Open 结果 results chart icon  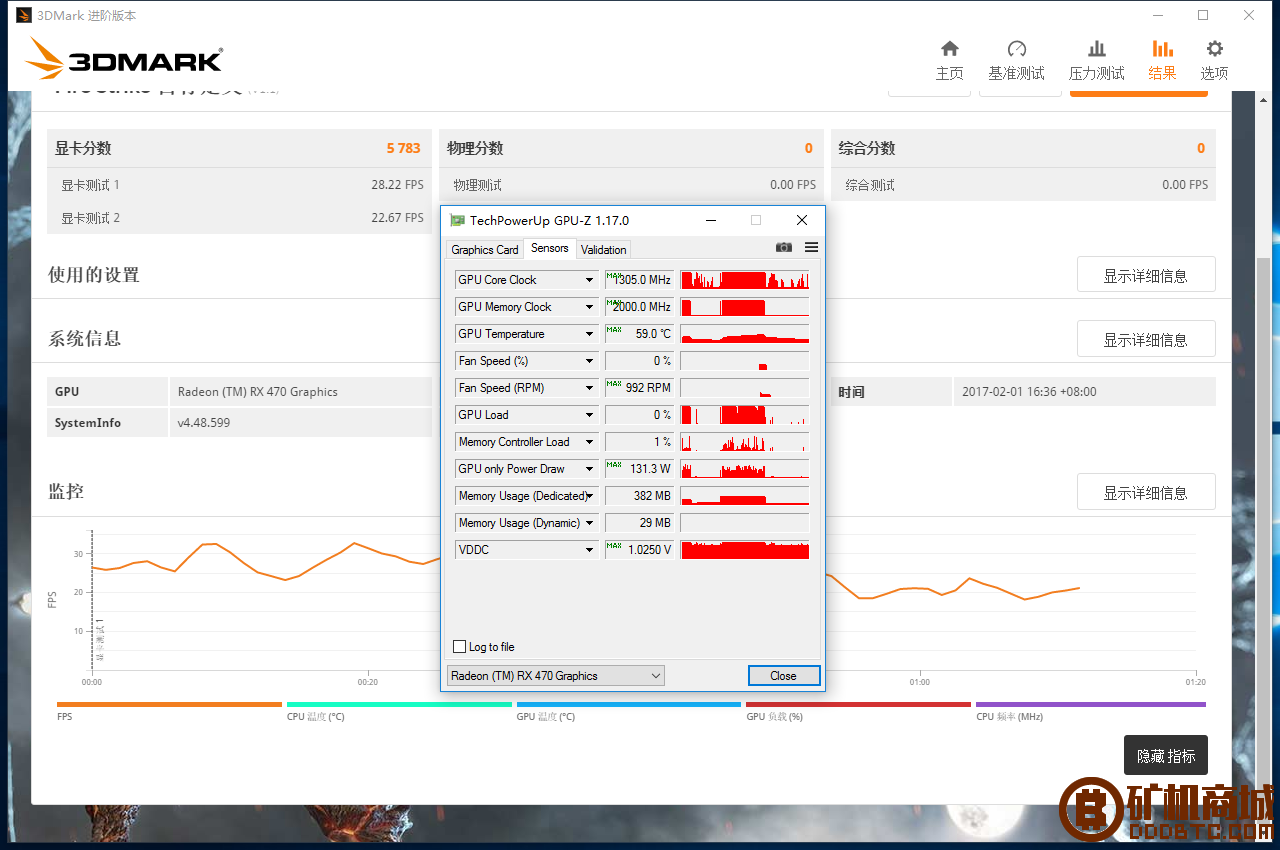[1162, 49]
